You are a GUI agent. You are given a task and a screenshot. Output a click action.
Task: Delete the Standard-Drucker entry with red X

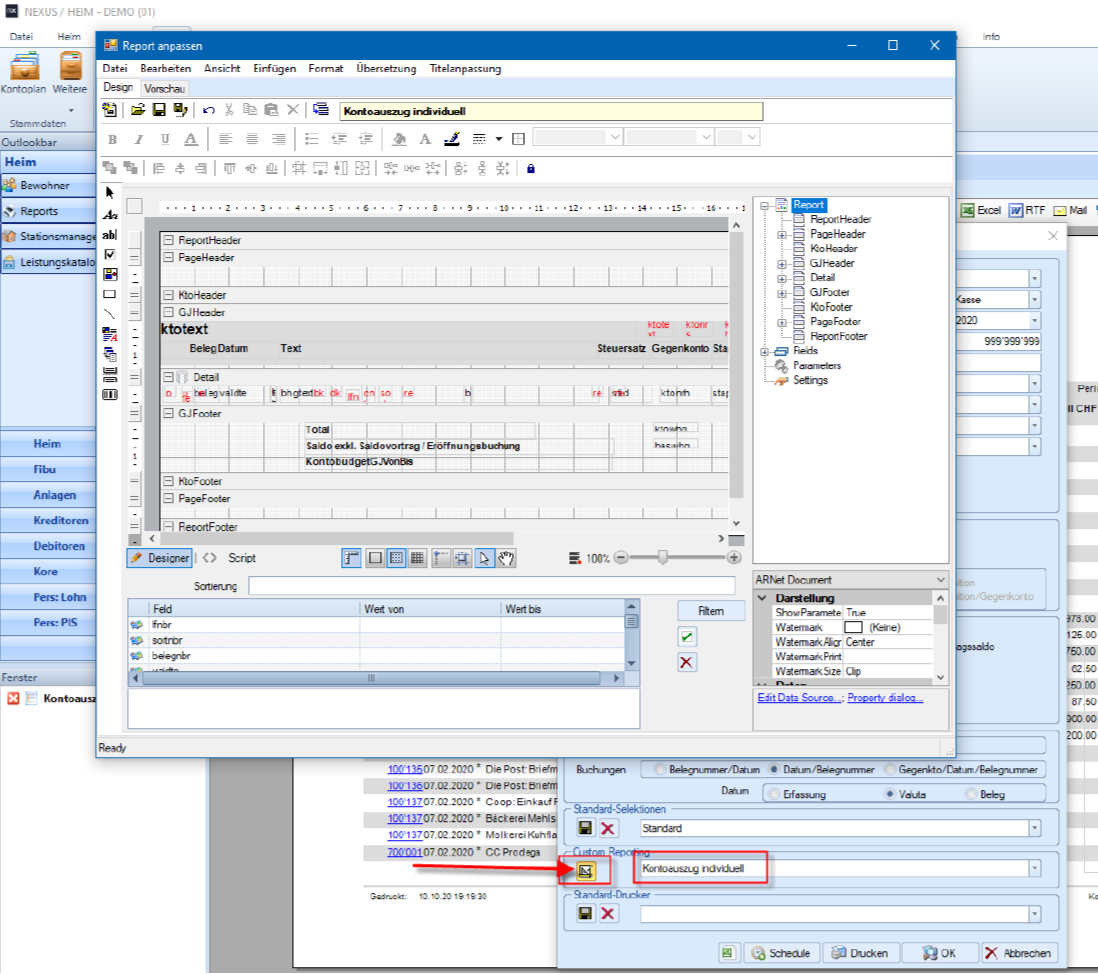pos(608,913)
